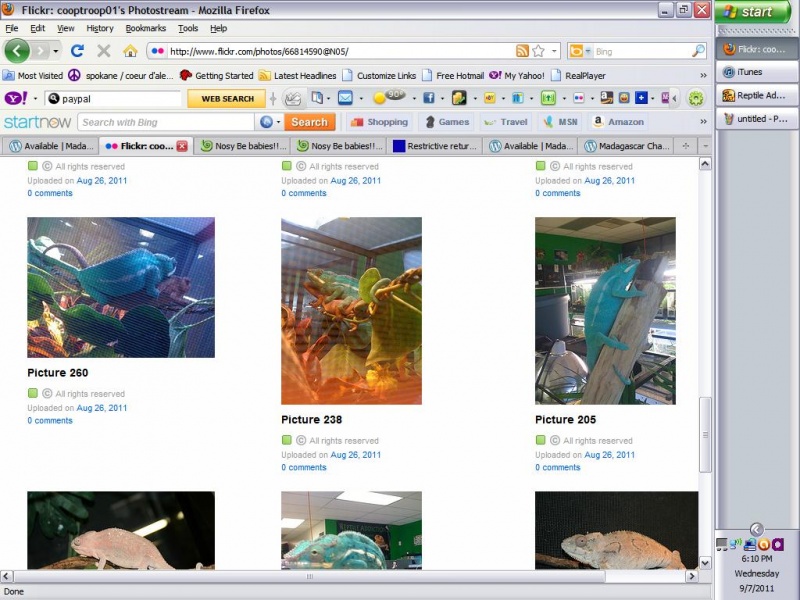Open the Facebook icon on Yahoo toolbar
This screenshot has height=600, width=800.
coord(429,98)
